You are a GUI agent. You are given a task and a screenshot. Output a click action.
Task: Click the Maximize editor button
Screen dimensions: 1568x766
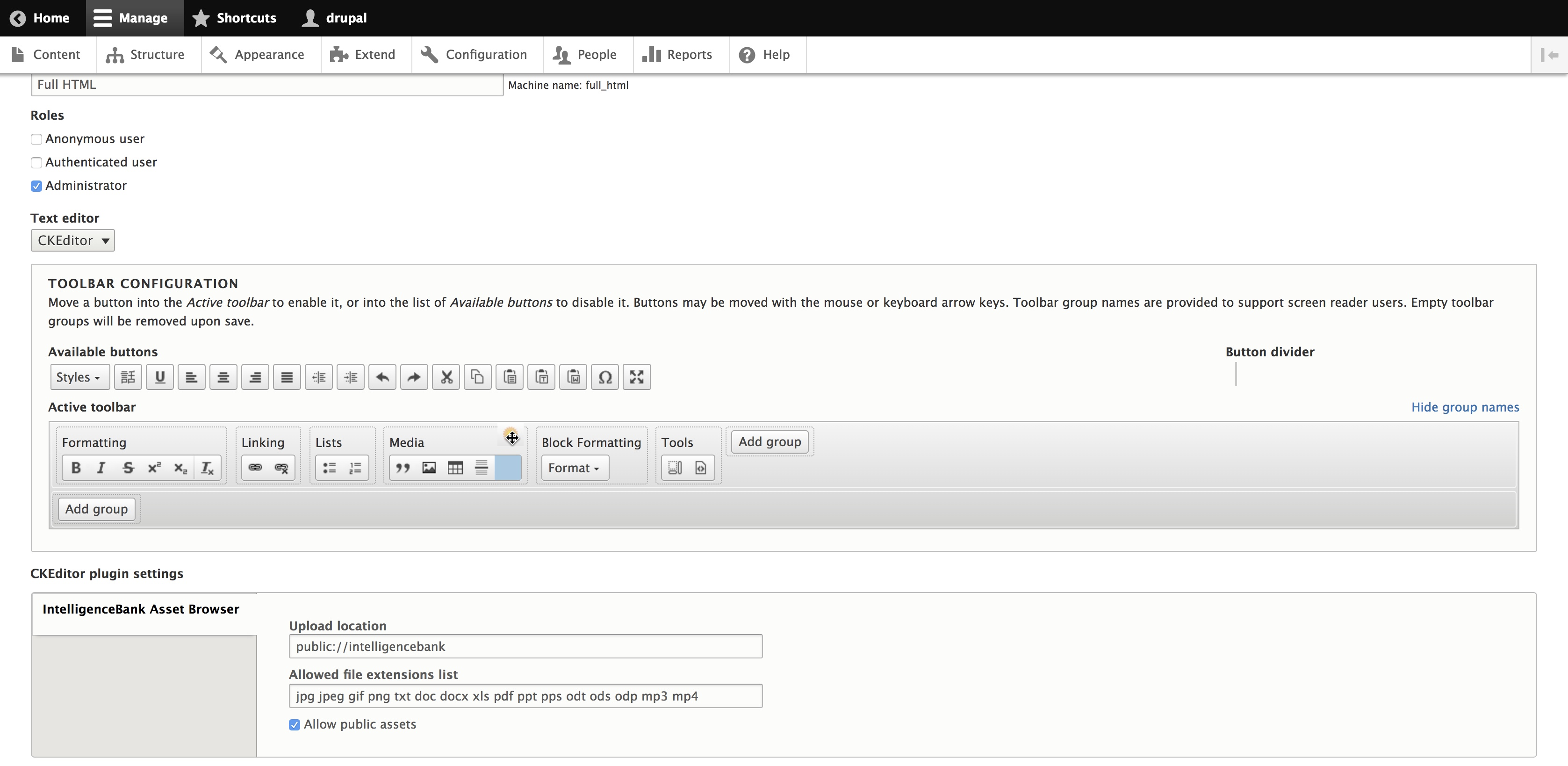coord(636,377)
